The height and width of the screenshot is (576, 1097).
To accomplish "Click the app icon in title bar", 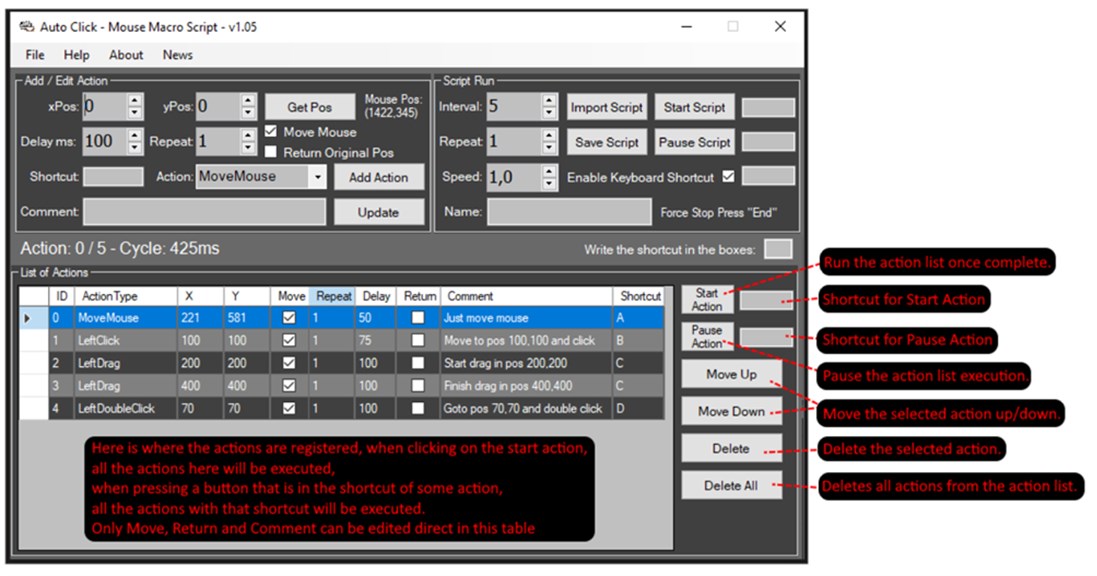I will pos(27,27).
